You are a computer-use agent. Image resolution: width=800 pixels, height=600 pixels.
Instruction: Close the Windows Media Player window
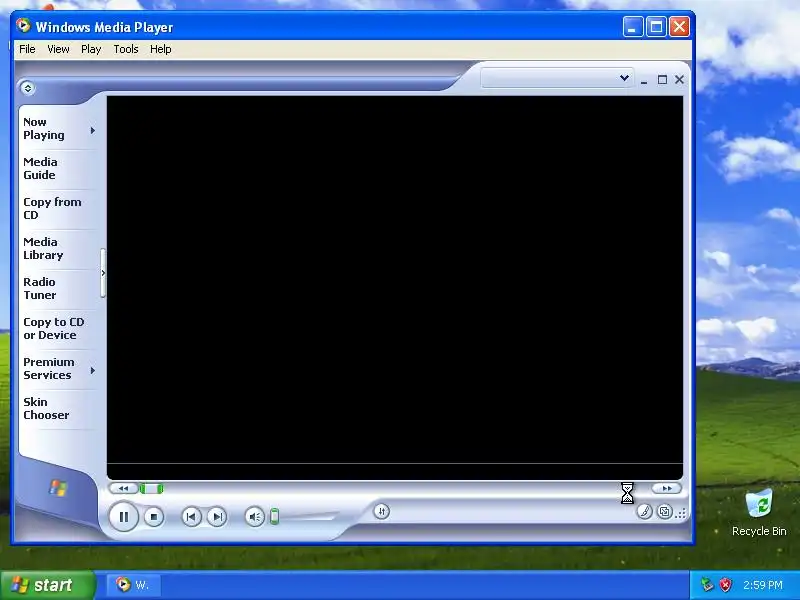pos(680,27)
